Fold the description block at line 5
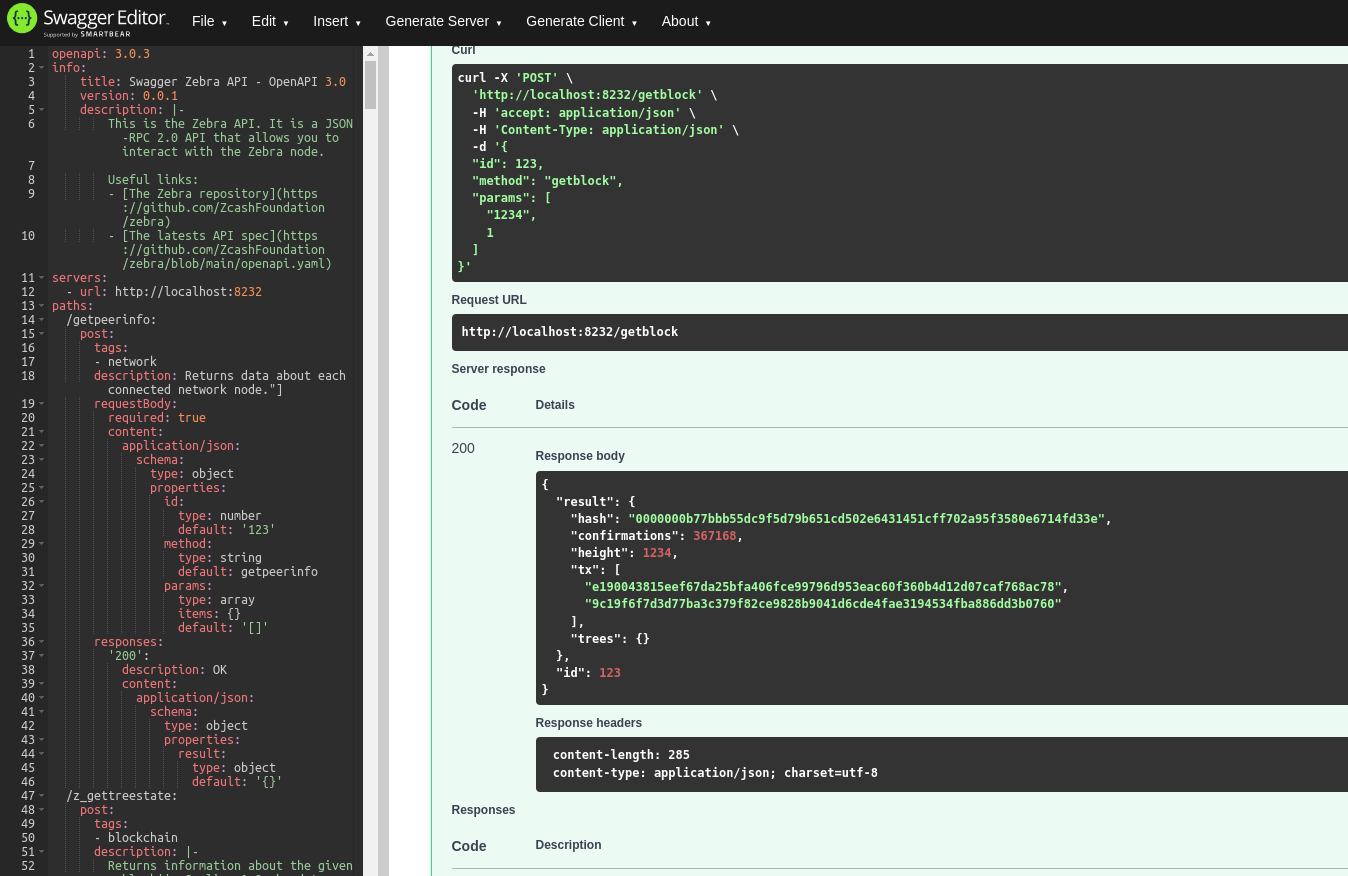1348x876 pixels. pyautogui.click(x=42, y=110)
